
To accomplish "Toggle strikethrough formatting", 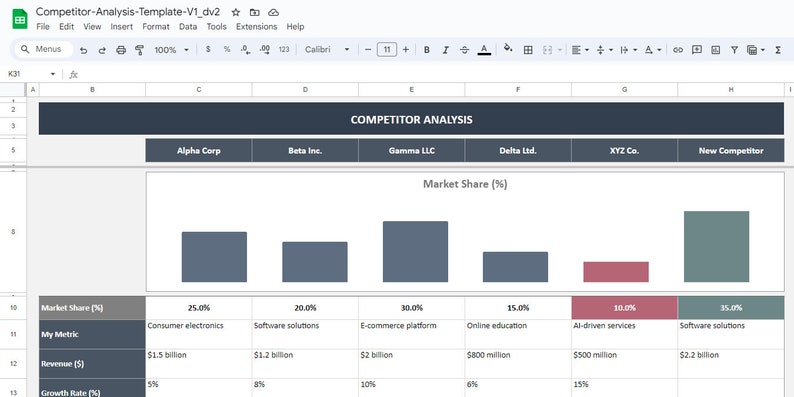I will click(x=464, y=50).
